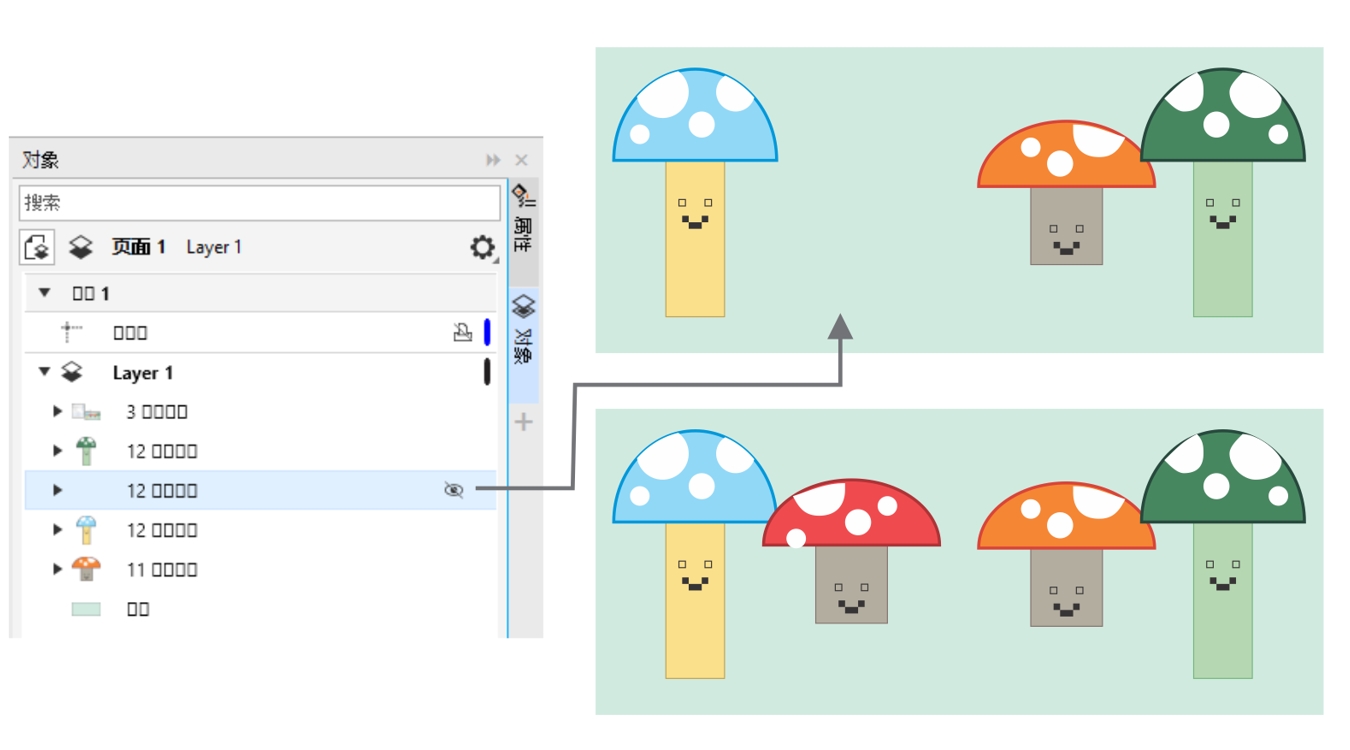The image size is (1350, 750).
Task: Select the light green rectangle object row
Action: tap(138, 609)
